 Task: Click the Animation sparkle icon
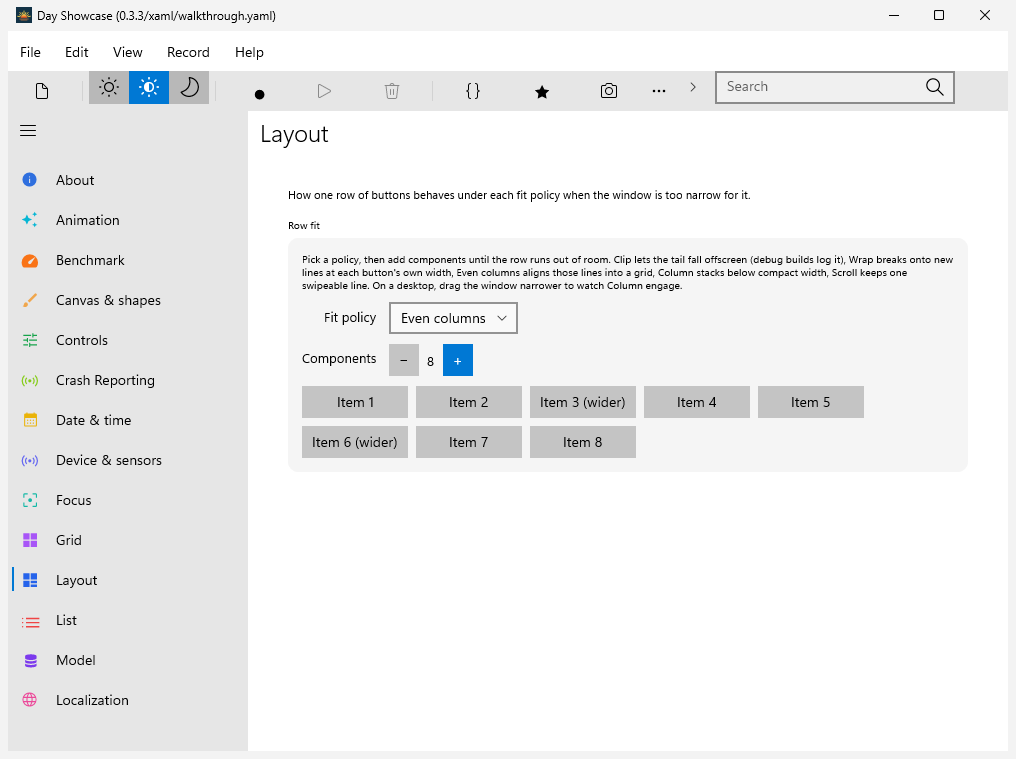[30, 220]
